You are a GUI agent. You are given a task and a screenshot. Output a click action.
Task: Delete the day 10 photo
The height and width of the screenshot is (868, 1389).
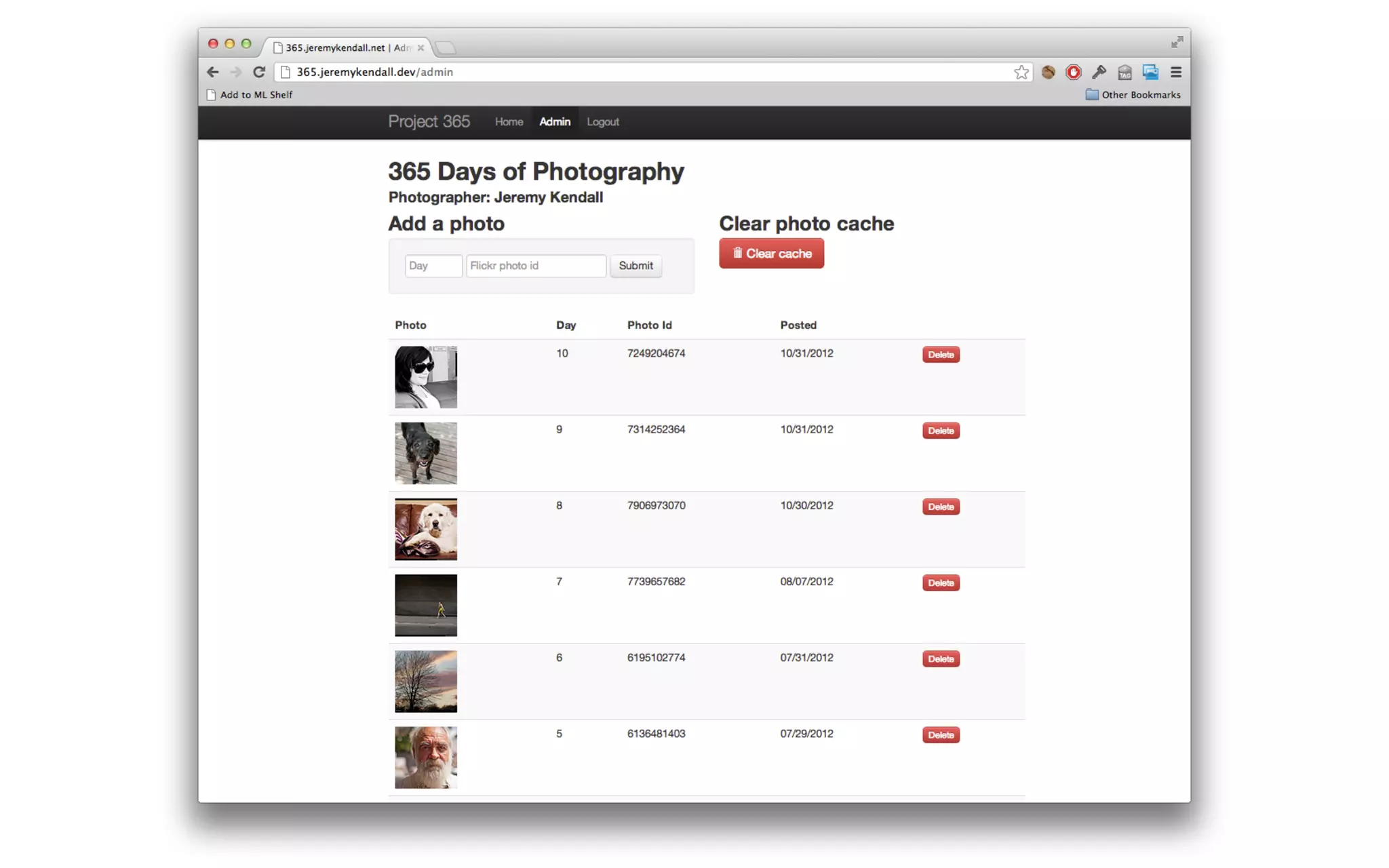[940, 355]
